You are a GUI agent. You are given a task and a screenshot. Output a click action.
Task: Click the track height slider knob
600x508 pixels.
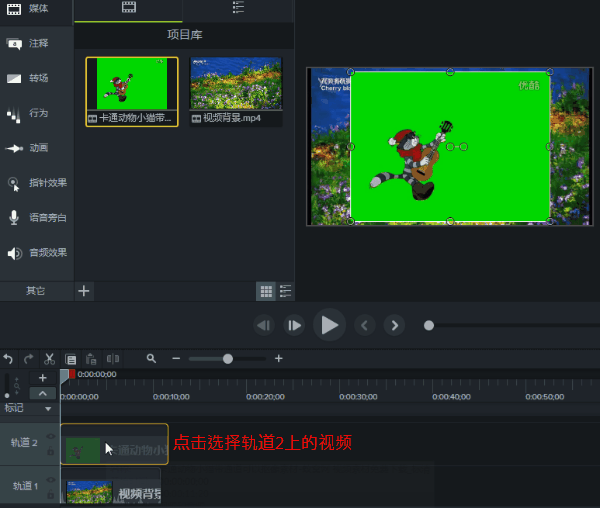click(x=7, y=396)
